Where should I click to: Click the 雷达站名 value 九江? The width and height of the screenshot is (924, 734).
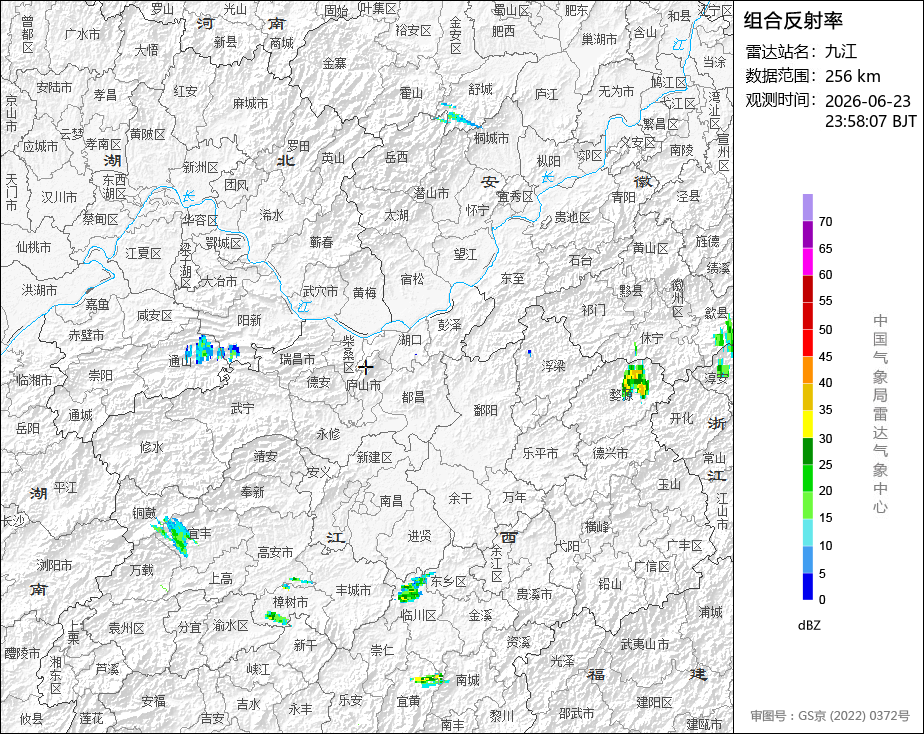click(x=841, y=52)
